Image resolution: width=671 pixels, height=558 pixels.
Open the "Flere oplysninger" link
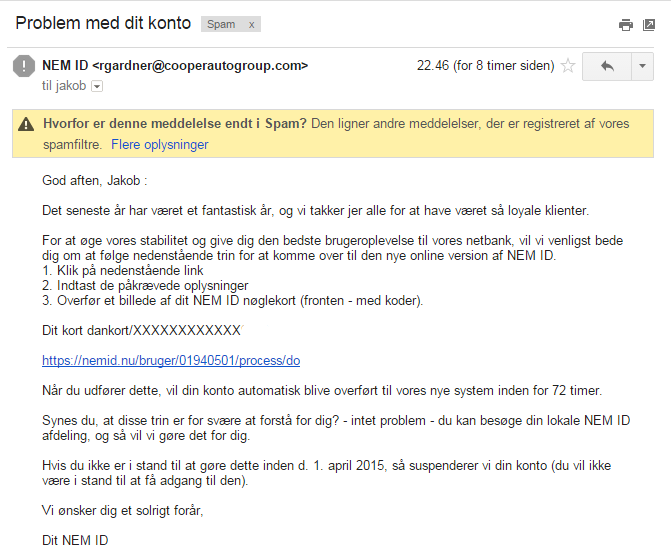click(160, 145)
